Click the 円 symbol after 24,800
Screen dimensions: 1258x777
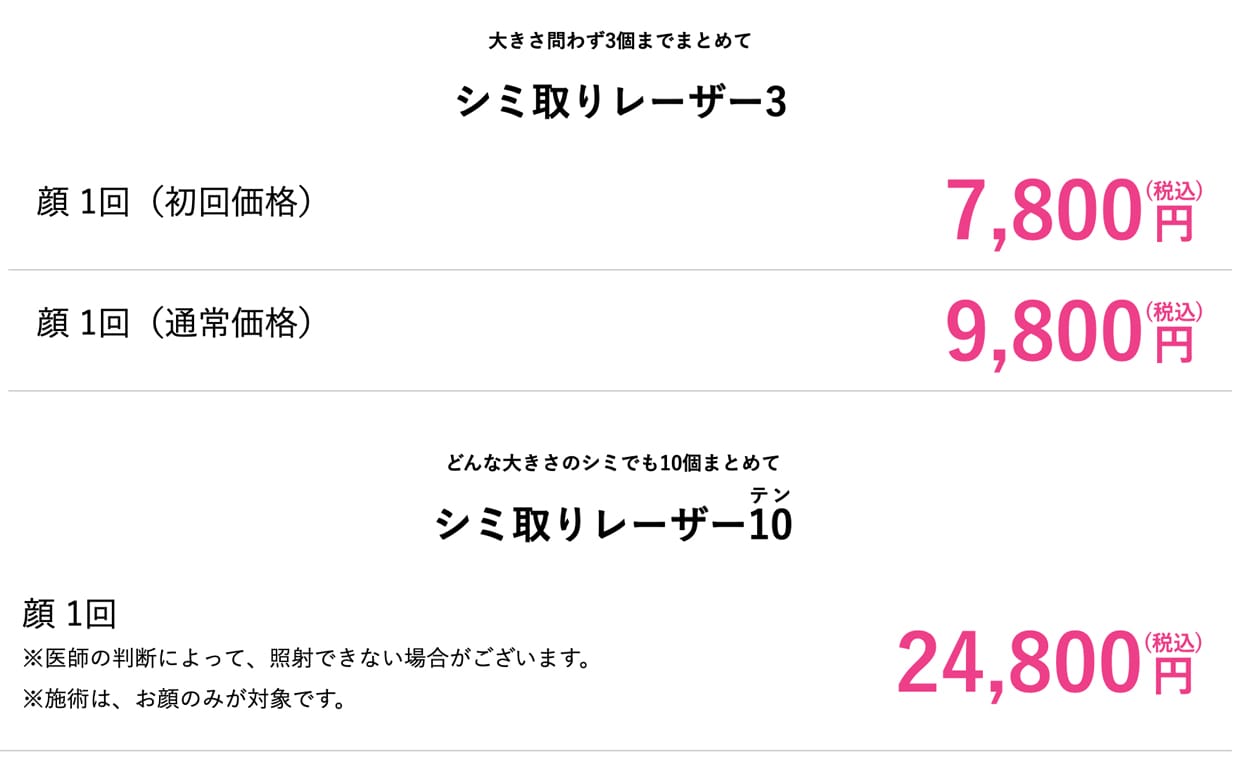tap(1174, 677)
